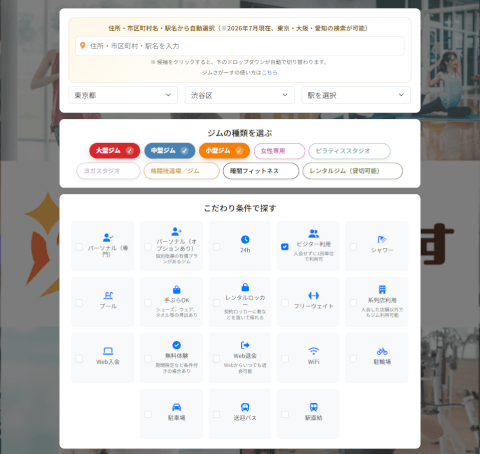Viewport: 480px width, 454px height.
Task: Expand the 駅を選択 station dropdown
Action: click(x=356, y=95)
